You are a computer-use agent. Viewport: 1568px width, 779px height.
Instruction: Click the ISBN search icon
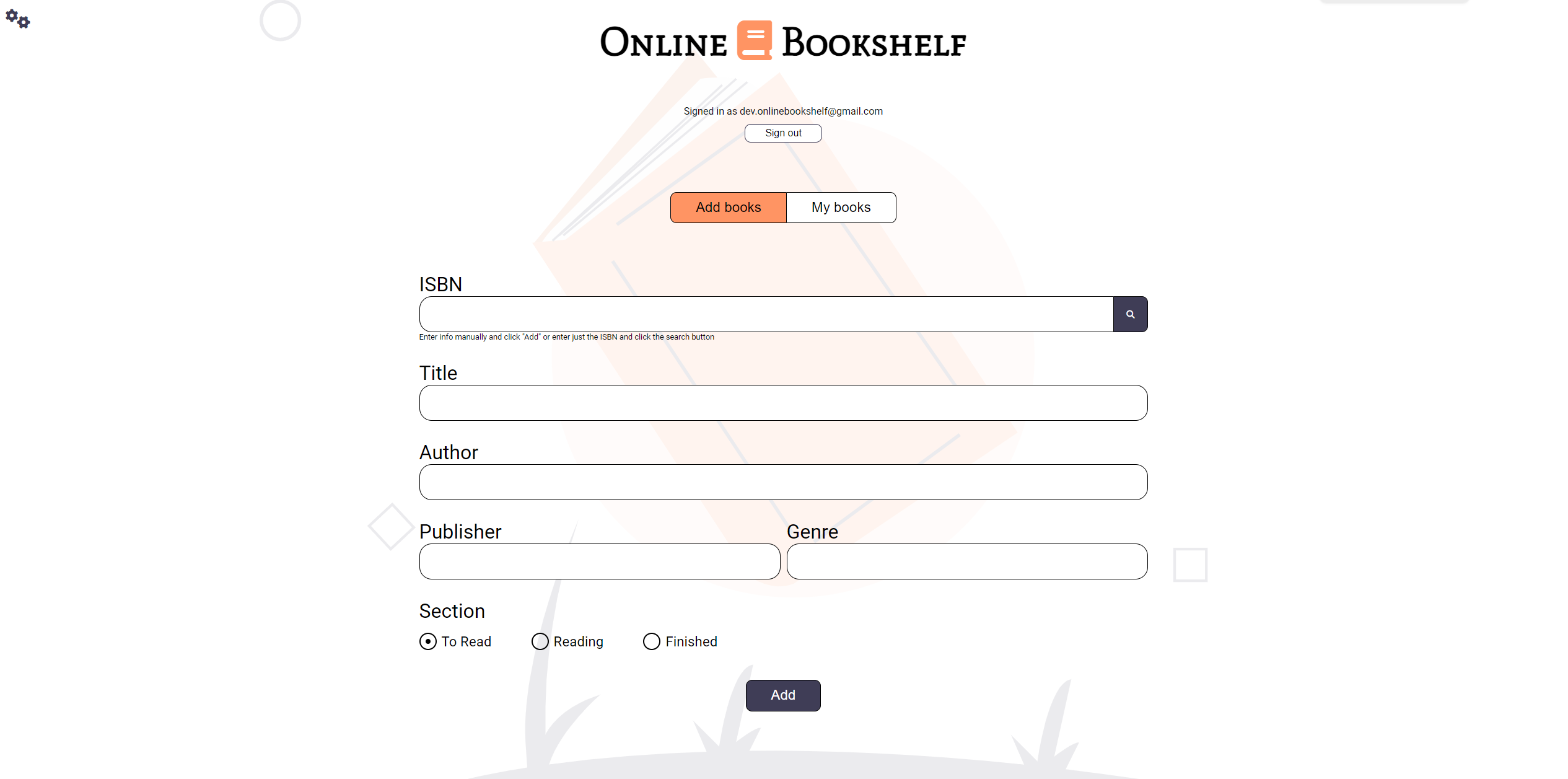[1129, 314]
